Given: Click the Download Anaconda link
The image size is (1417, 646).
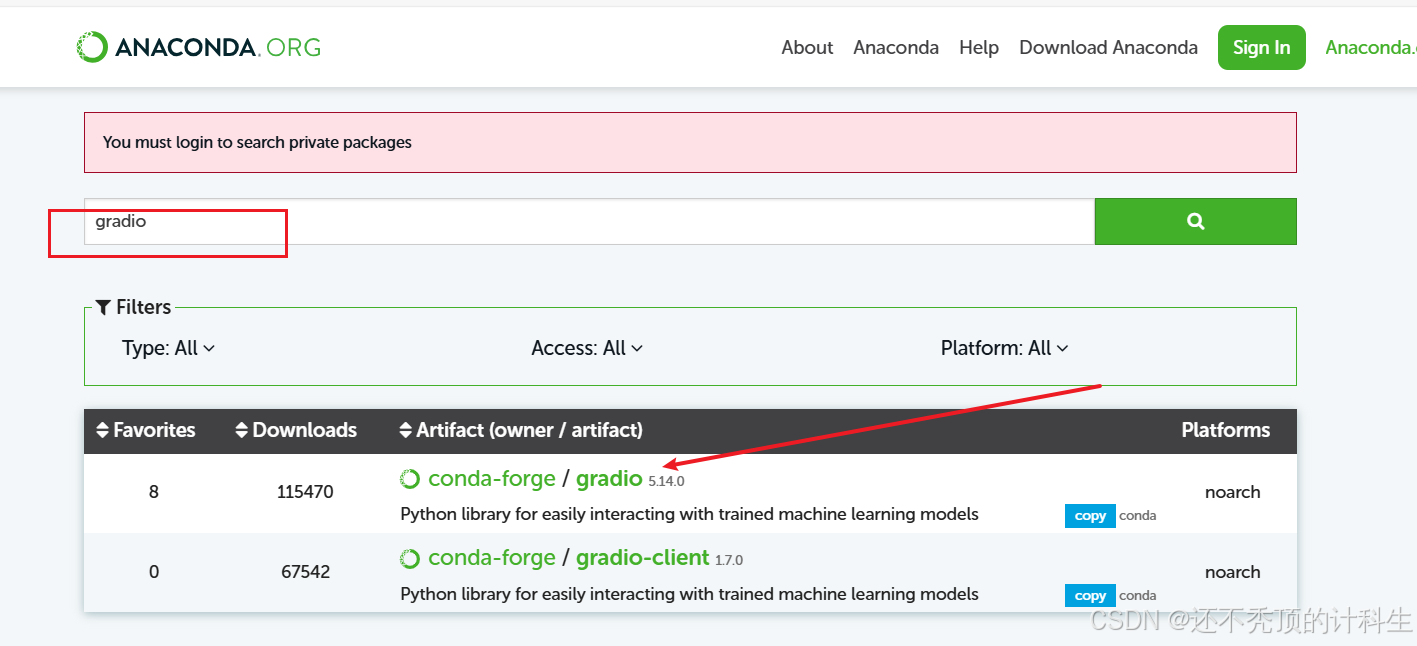Looking at the screenshot, I should 1108,47.
